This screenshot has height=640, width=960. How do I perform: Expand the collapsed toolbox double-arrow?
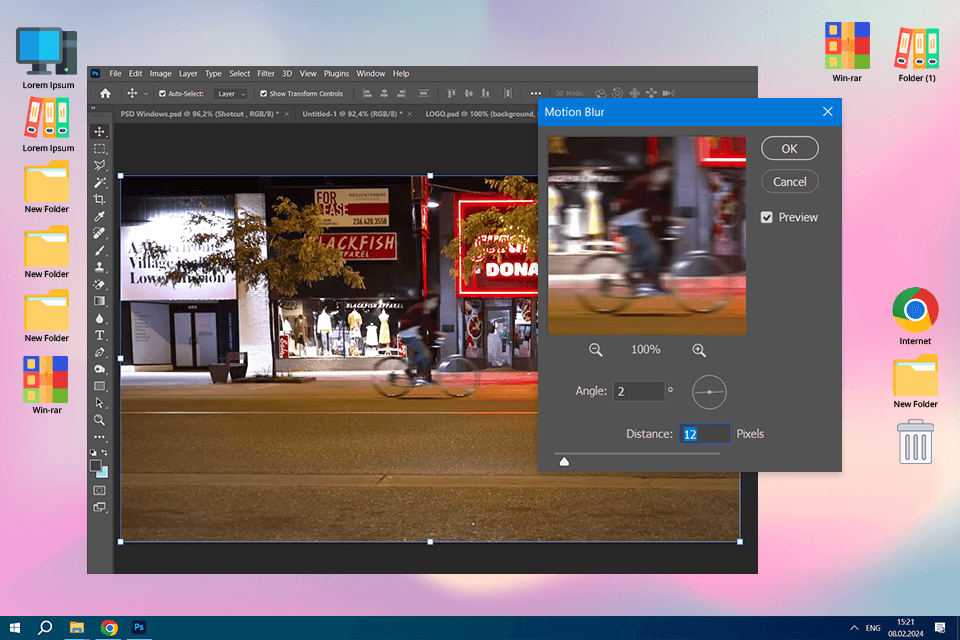pyautogui.click(x=94, y=108)
